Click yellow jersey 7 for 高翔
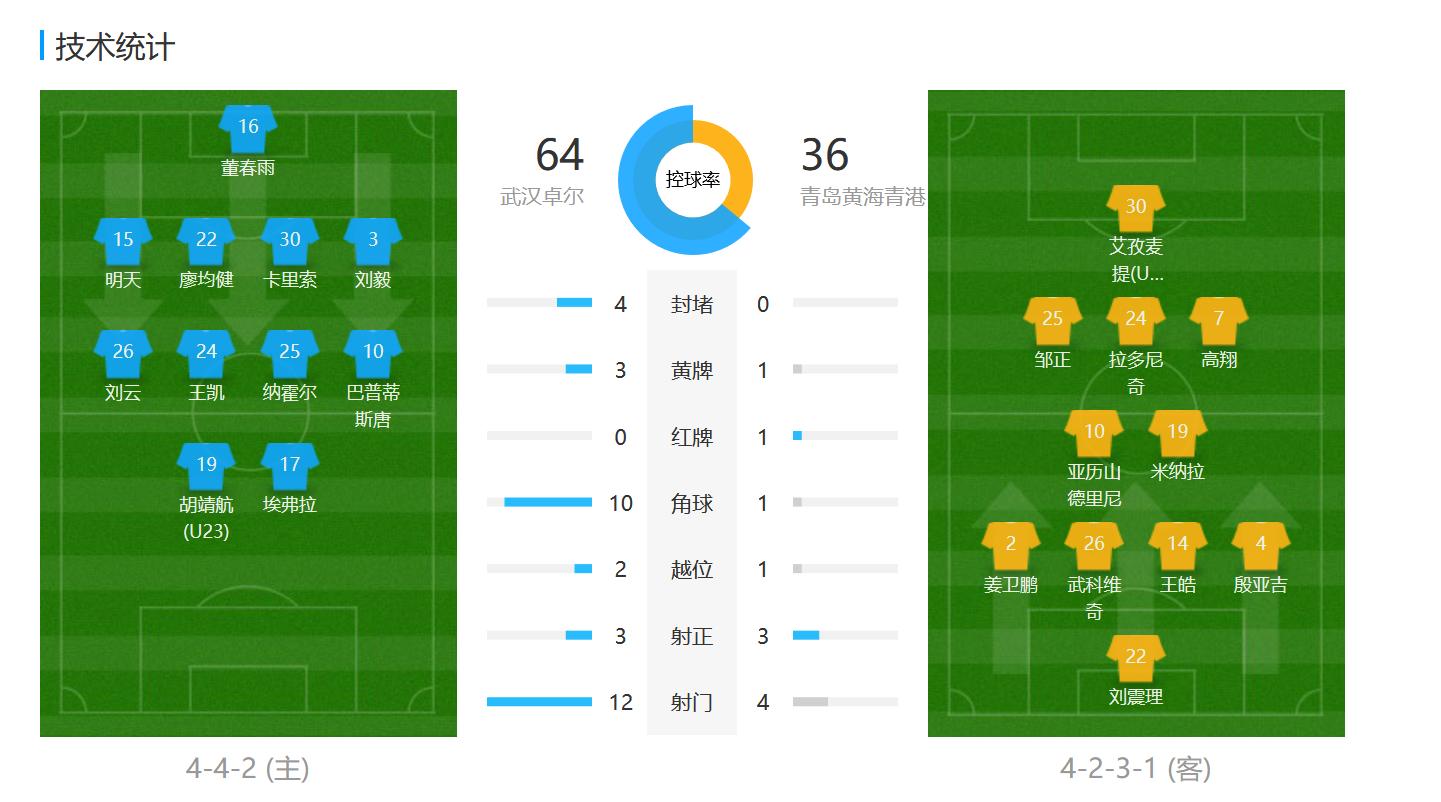The height and width of the screenshot is (802, 1441). click(1218, 320)
